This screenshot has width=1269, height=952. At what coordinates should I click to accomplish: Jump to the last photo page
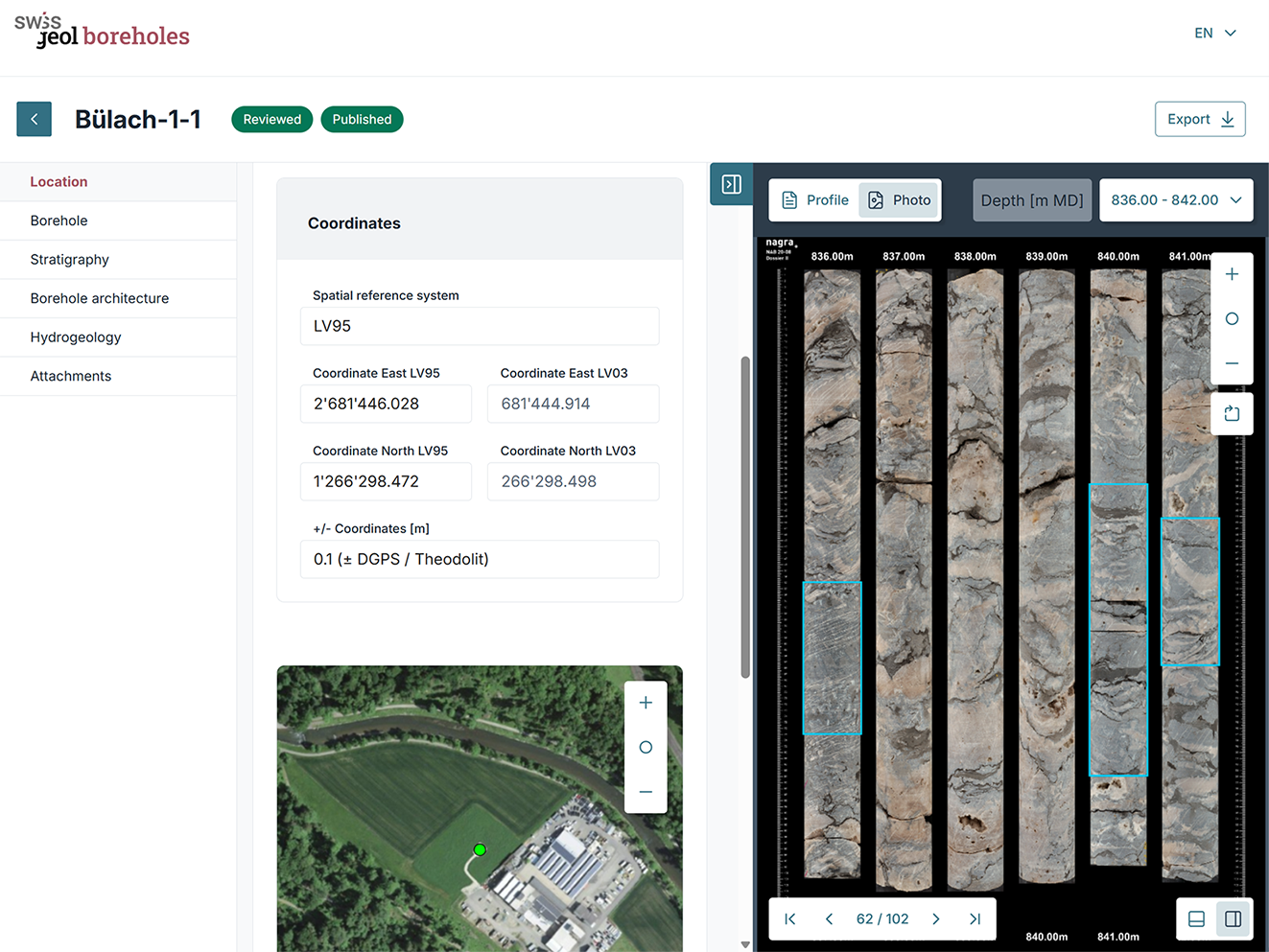(975, 918)
